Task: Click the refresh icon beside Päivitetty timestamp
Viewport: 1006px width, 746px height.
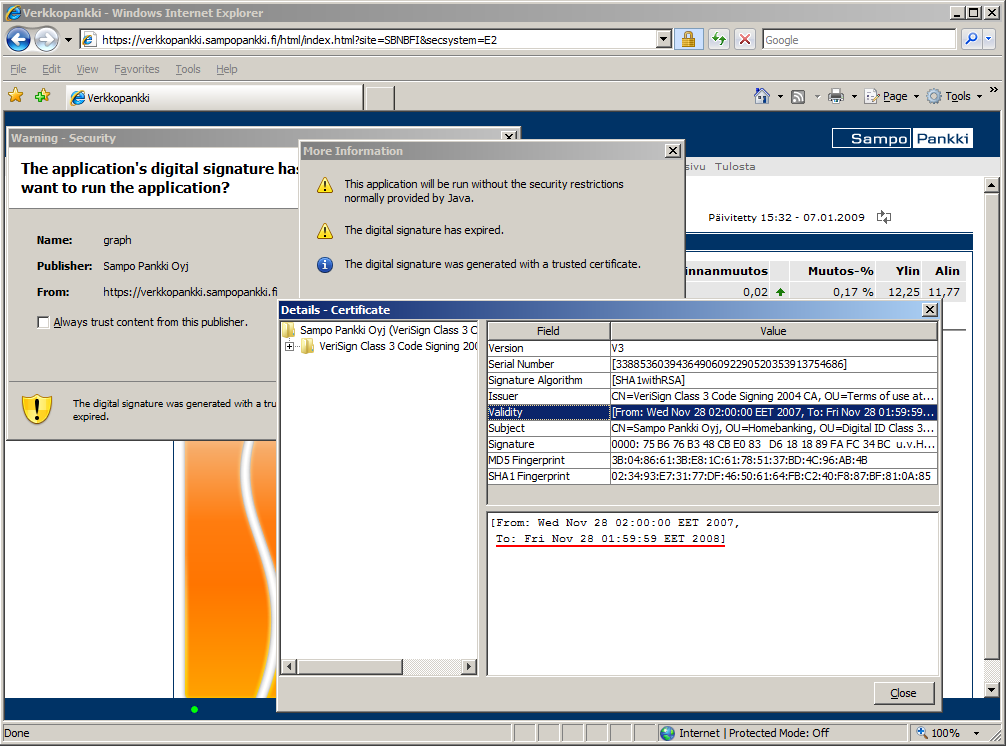Action: pyautogui.click(x=884, y=217)
